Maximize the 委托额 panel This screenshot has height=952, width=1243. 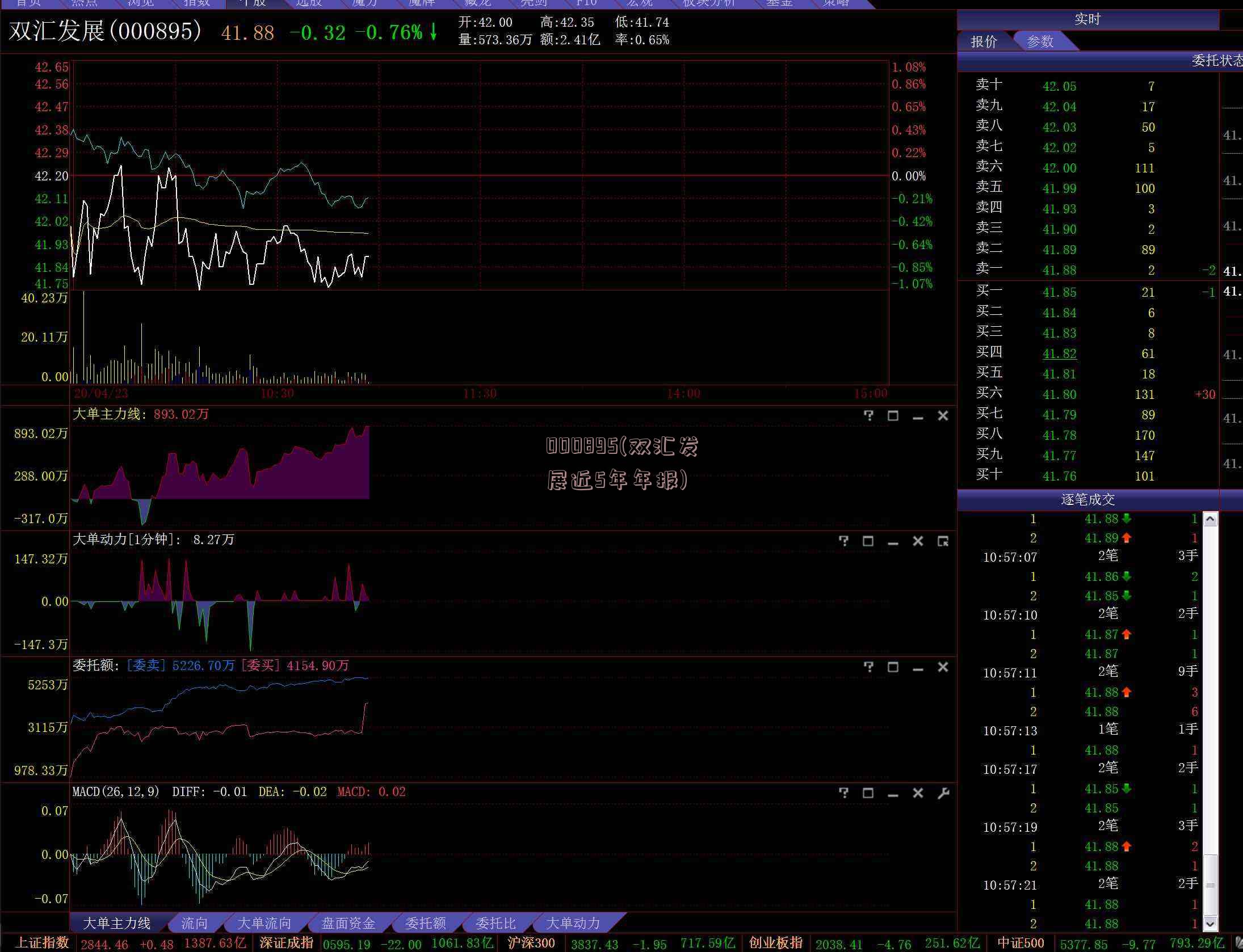(893, 667)
